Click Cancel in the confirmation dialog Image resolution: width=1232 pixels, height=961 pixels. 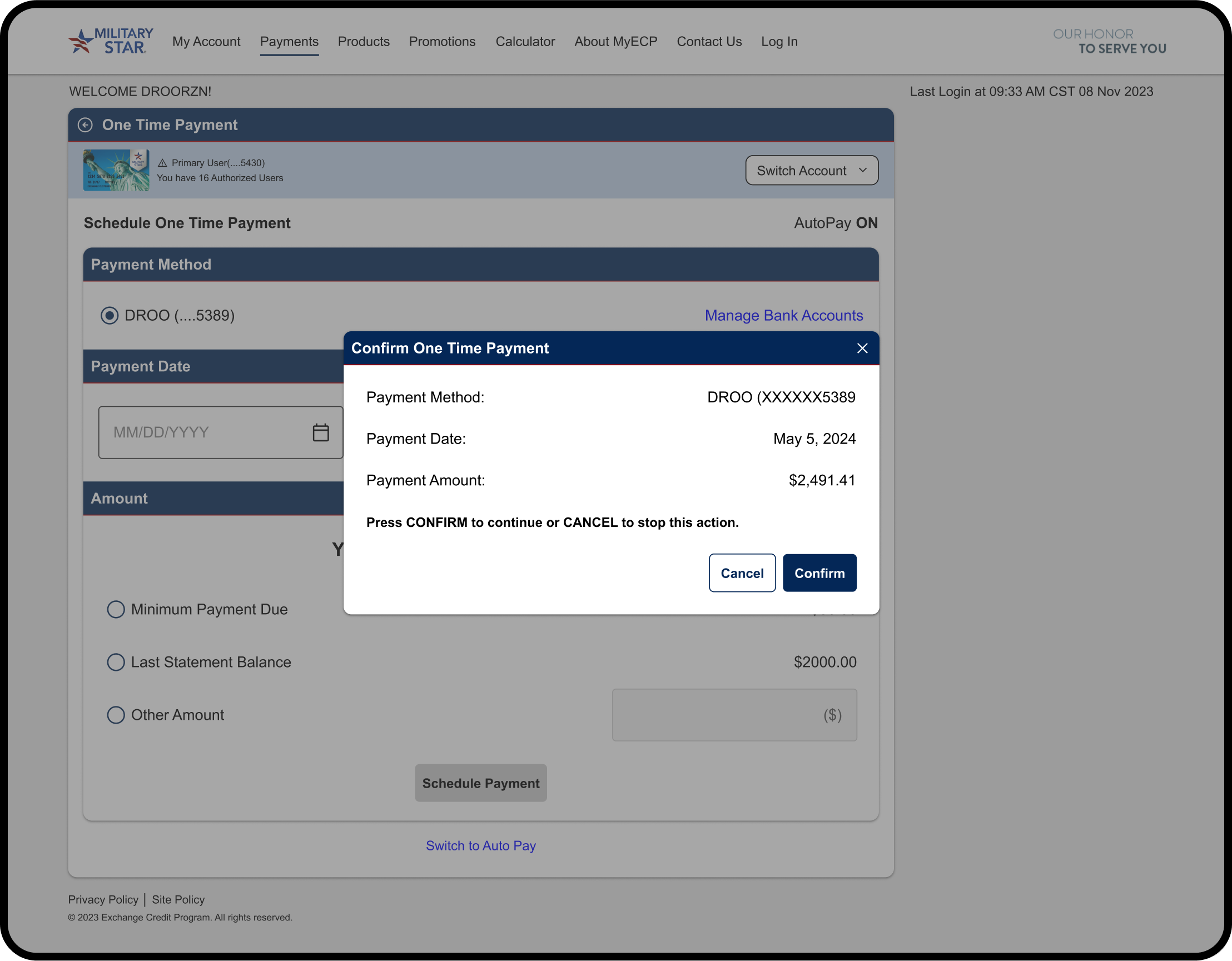coord(741,573)
